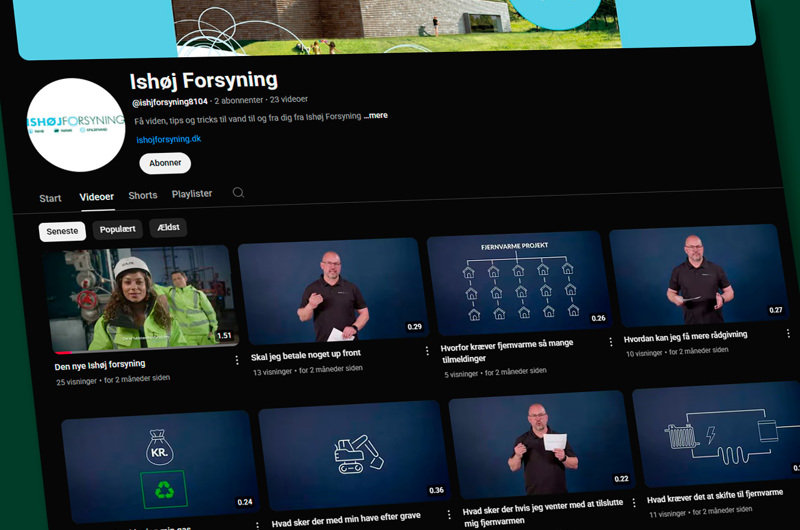The height and width of the screenshot is (530, 800).
Task: Click the channel search magnifier icon
Action: click(238, 193)
